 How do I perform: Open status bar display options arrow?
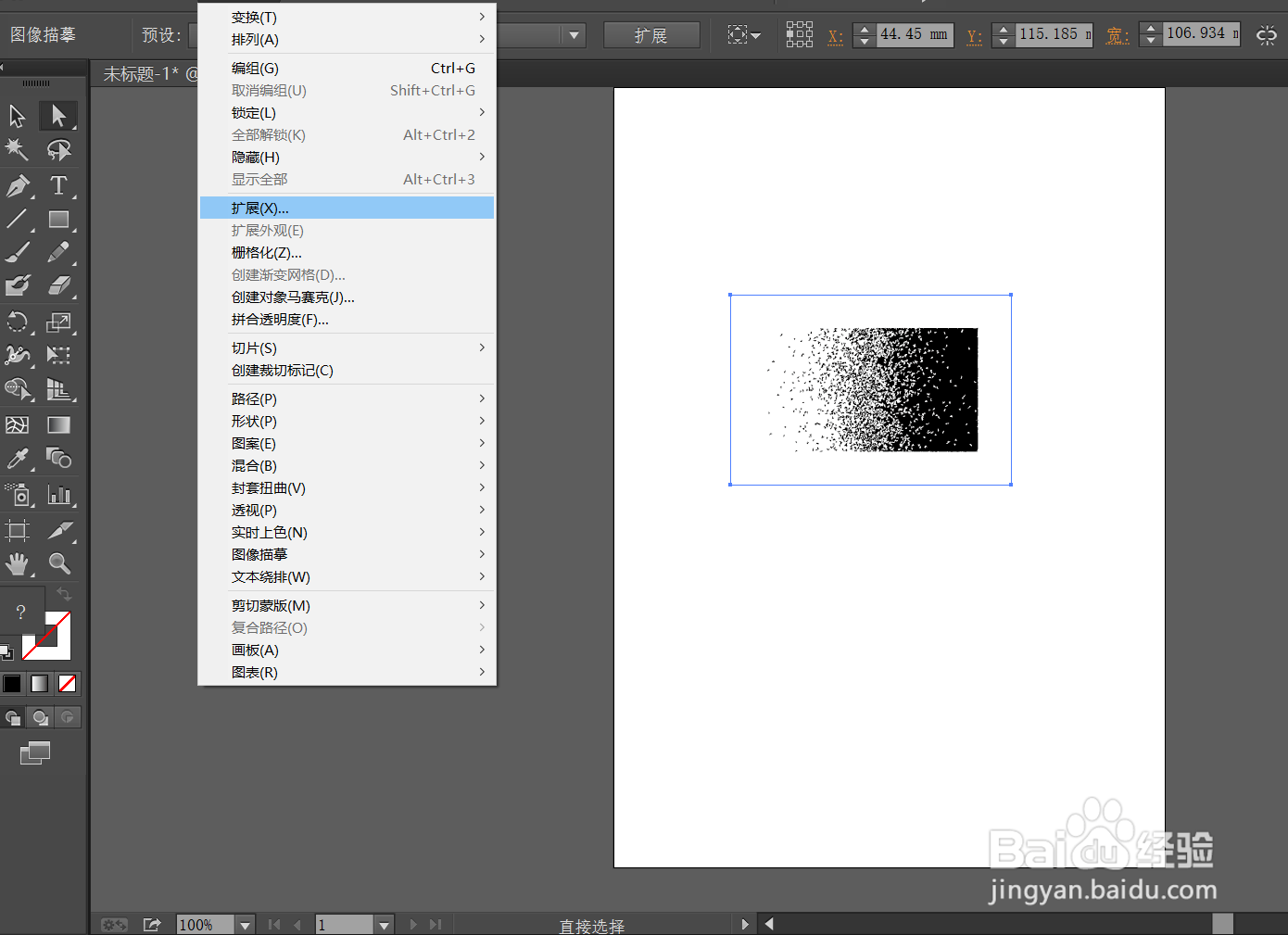tap(744, 924)
